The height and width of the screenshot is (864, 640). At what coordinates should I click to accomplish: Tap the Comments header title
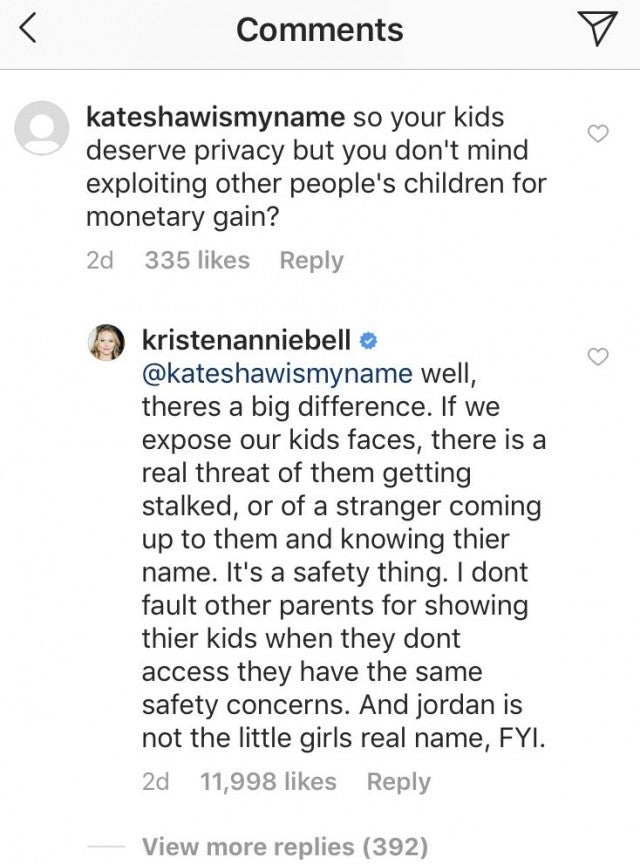(320, 30)
